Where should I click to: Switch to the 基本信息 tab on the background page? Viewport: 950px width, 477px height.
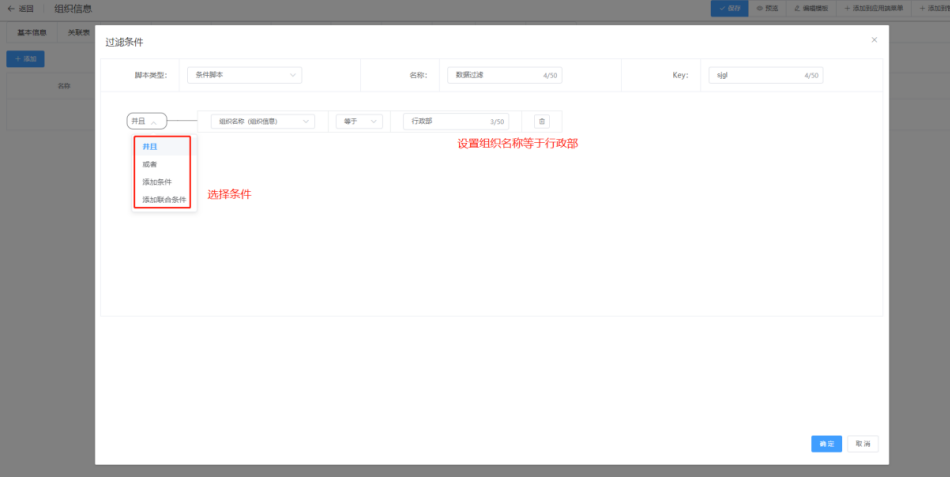32,33
